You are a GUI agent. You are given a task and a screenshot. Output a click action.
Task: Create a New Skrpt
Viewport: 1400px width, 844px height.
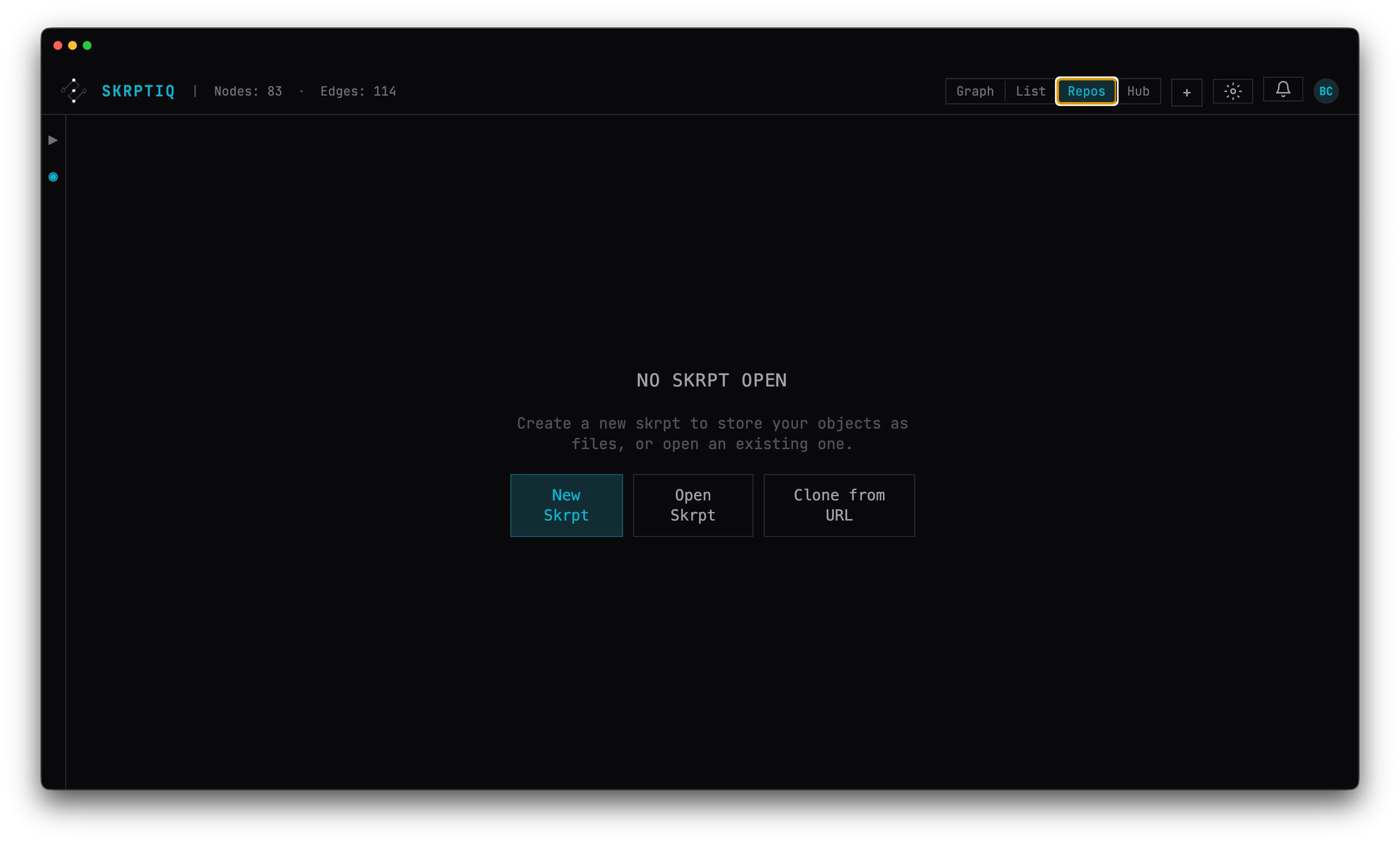coord(566,505)
